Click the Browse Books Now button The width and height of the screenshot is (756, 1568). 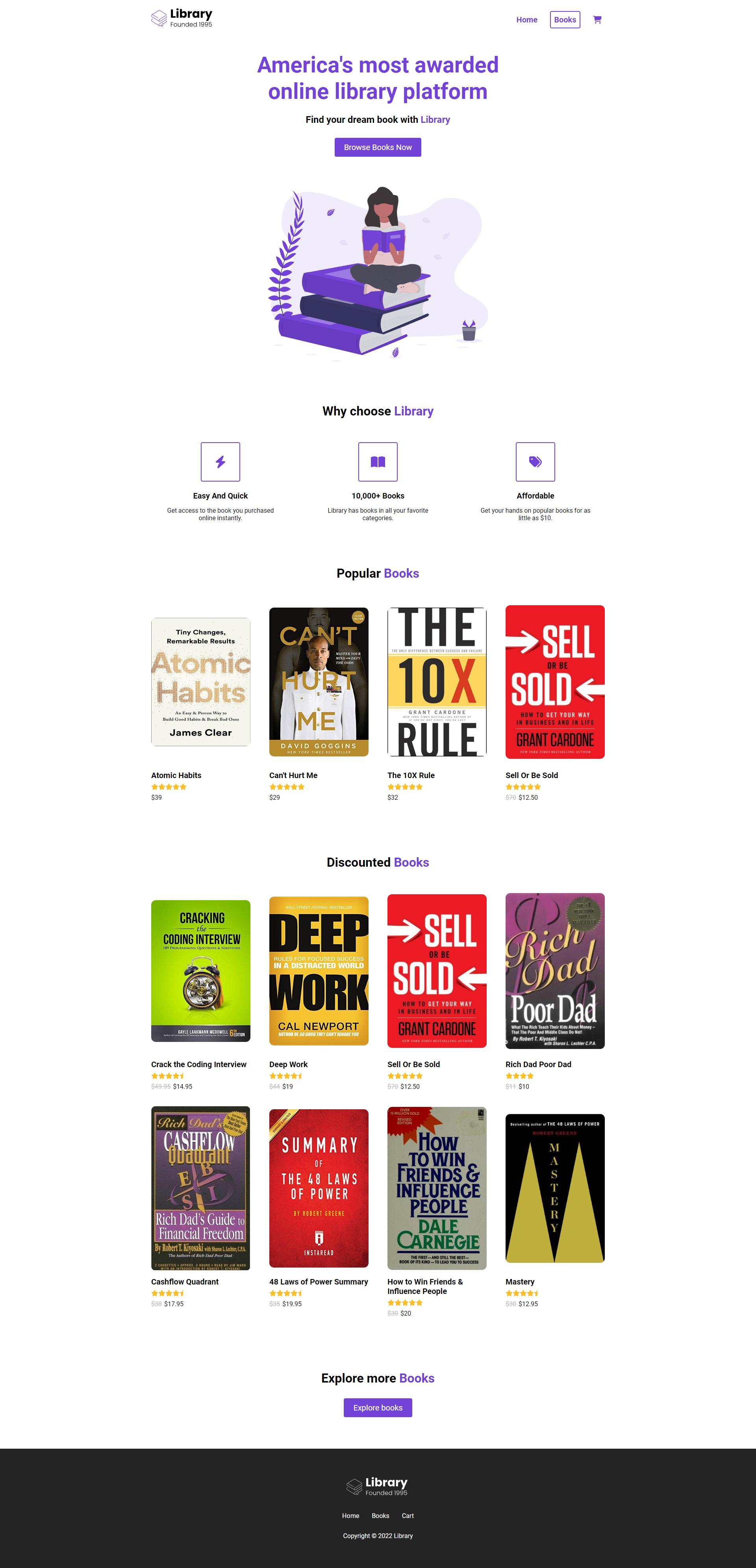pos(378,147)
